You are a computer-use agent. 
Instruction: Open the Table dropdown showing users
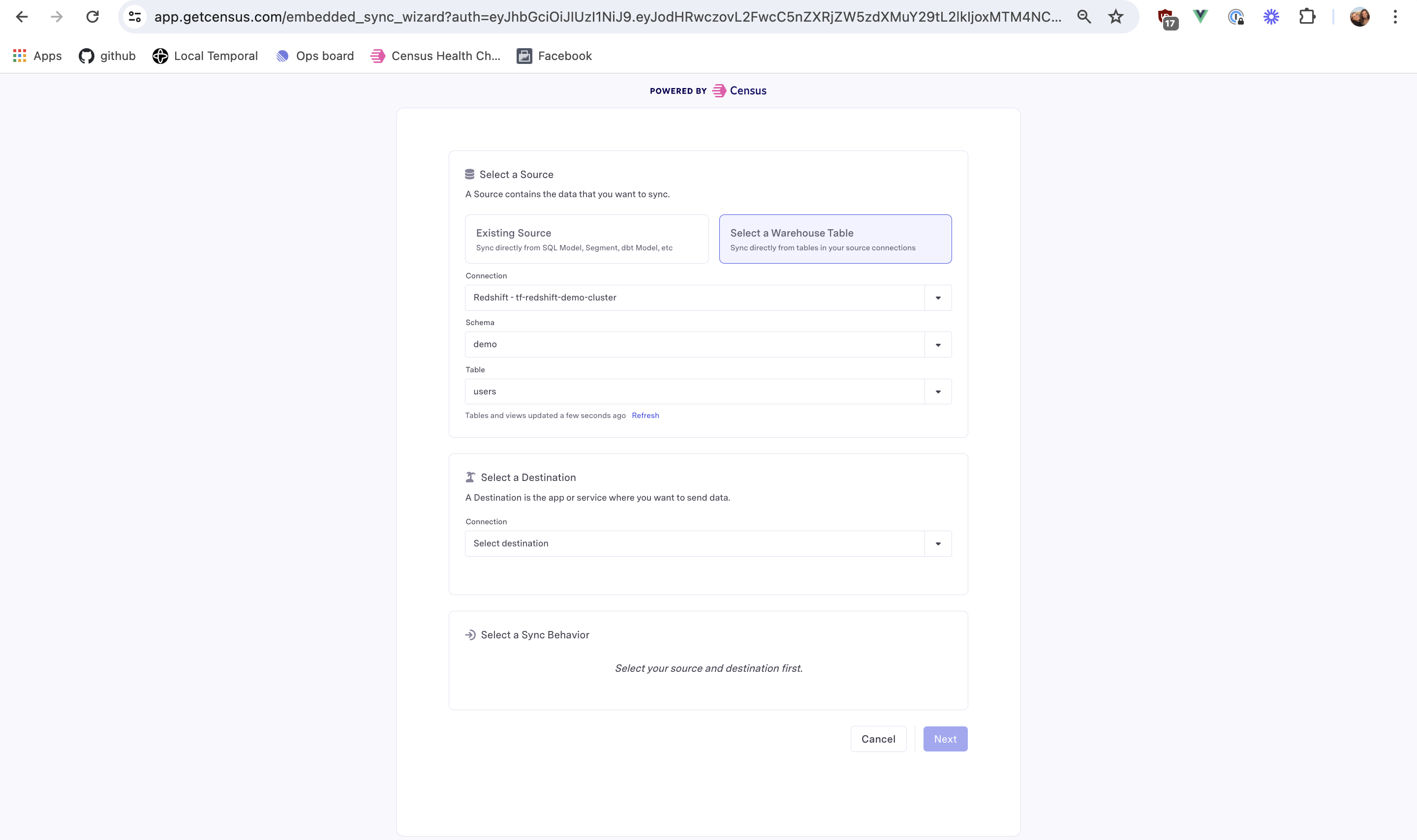tap(708, 391)
